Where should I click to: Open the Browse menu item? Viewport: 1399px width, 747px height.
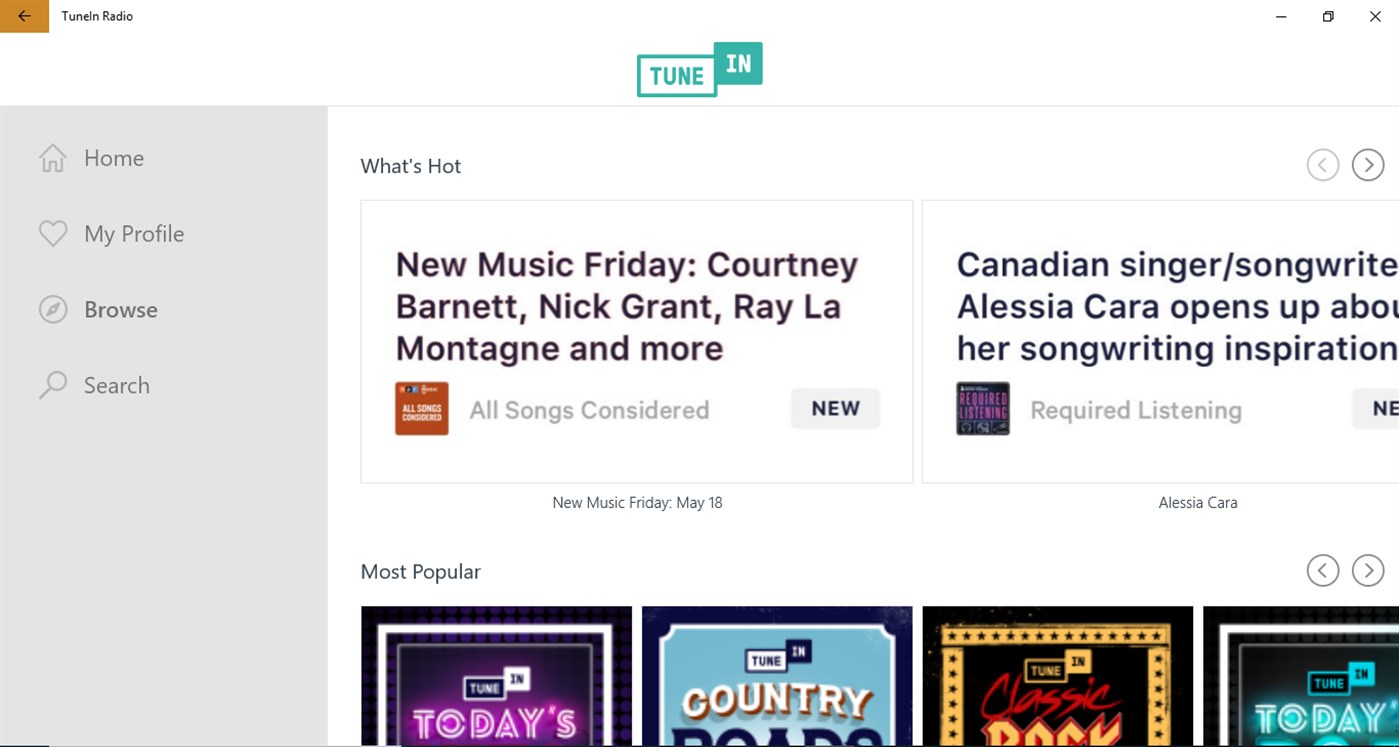pos(121,310)
